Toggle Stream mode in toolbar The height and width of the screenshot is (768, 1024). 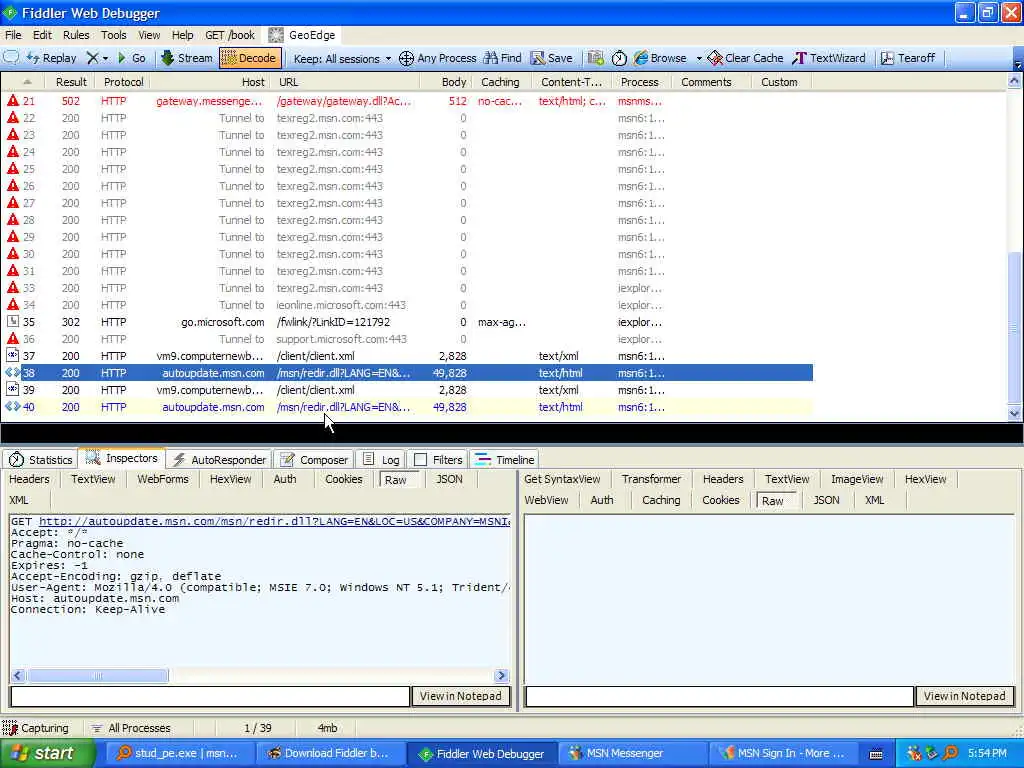pos(187,58)
